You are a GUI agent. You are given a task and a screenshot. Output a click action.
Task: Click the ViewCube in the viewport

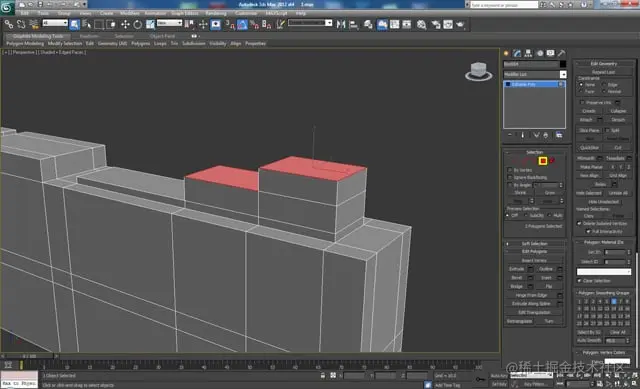pos(478,71)
